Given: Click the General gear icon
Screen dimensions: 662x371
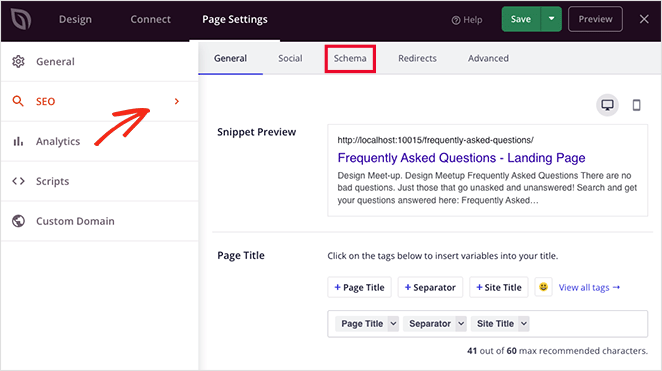Looking at the screenshot, I should coord(18,62).
